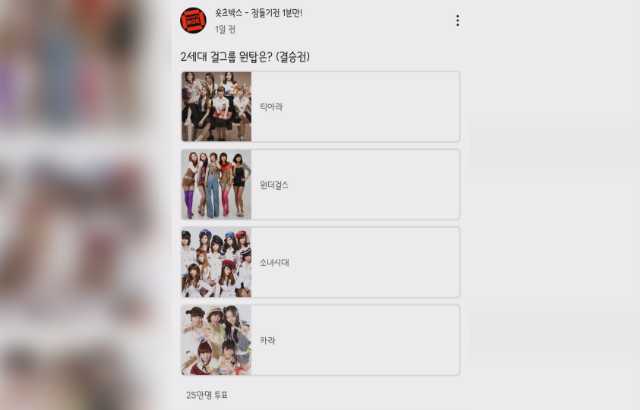
Task: Open the 숏츠박스 channel name link
Action: 259,13
